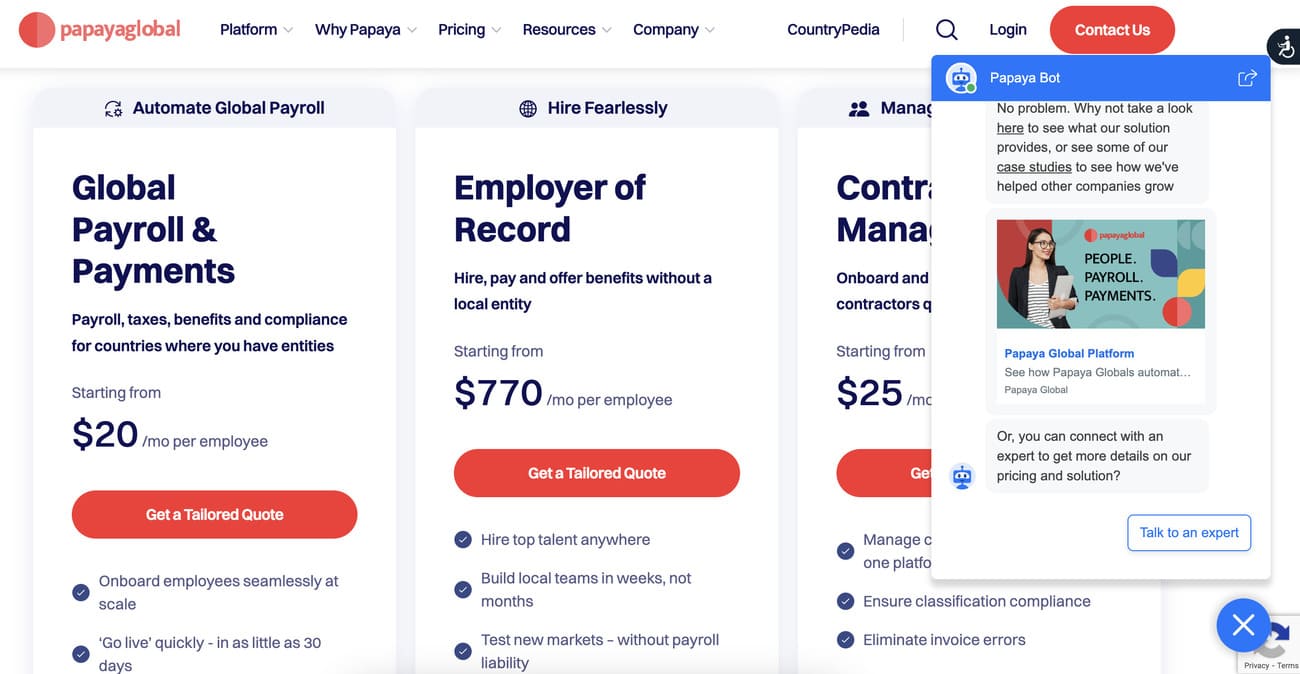Click the globe icon beside Hire Fearlessly
The image size is (1300, 674).
click(528, 109)
